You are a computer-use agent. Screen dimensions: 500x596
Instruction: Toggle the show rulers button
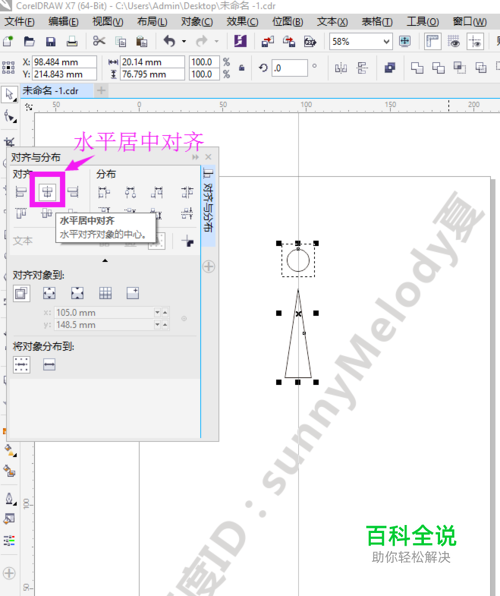[x=433, y=41]
